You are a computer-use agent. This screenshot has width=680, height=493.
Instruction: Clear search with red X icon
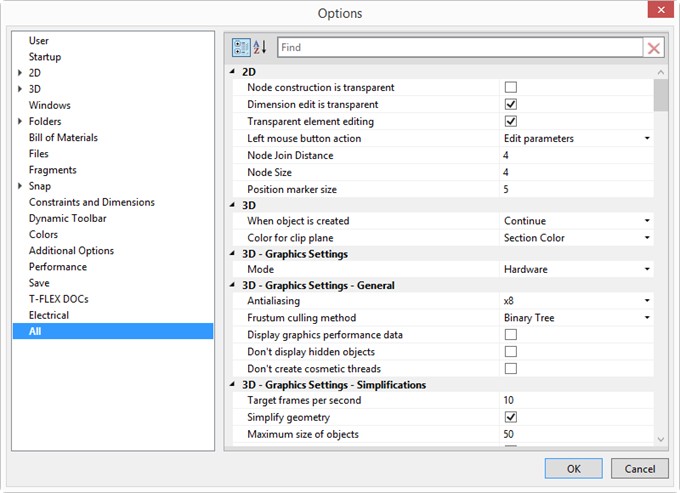654,47
